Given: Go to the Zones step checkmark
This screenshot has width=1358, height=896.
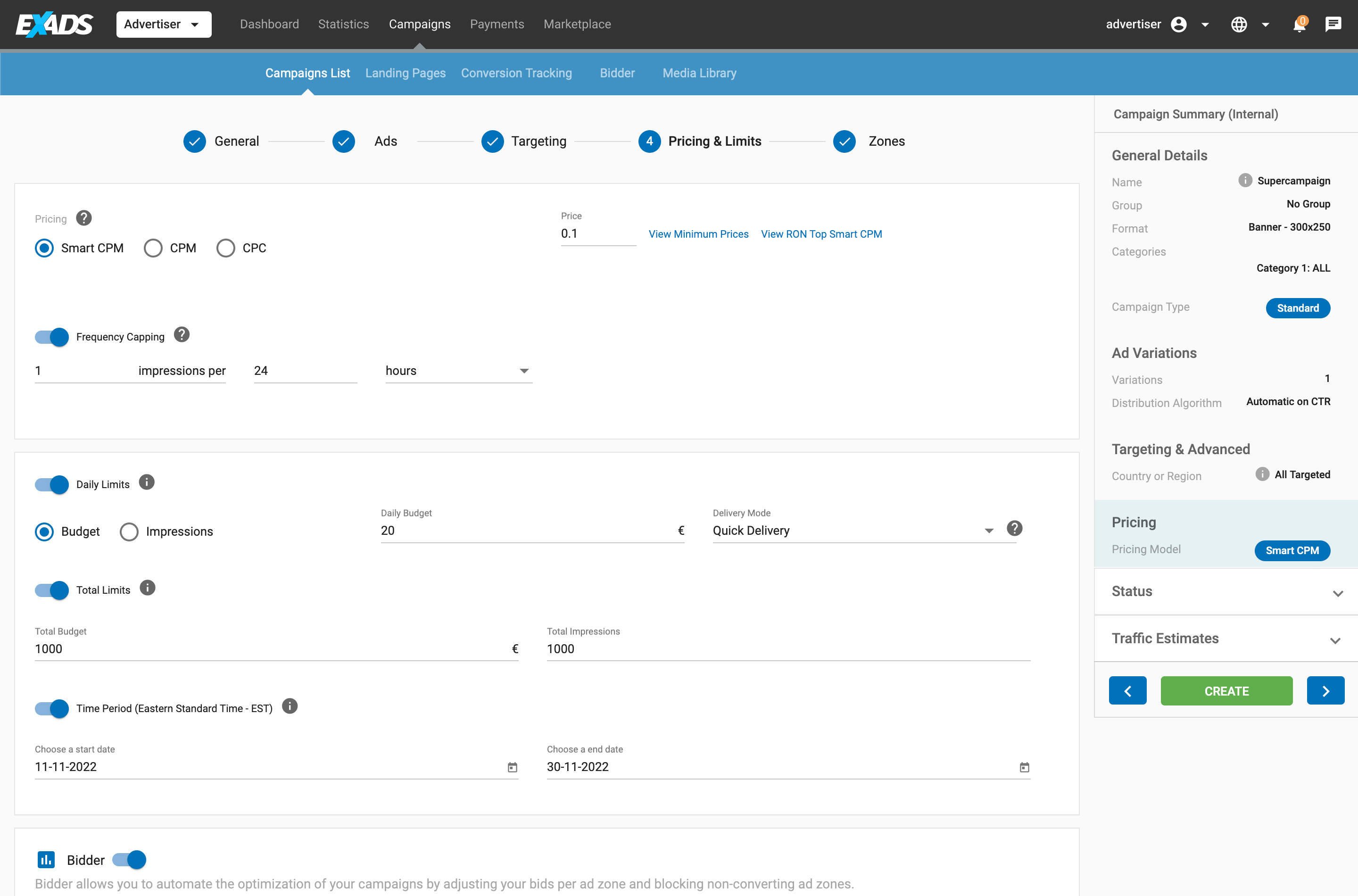Looking at the screenshot, I should click(x=844, y=141).
